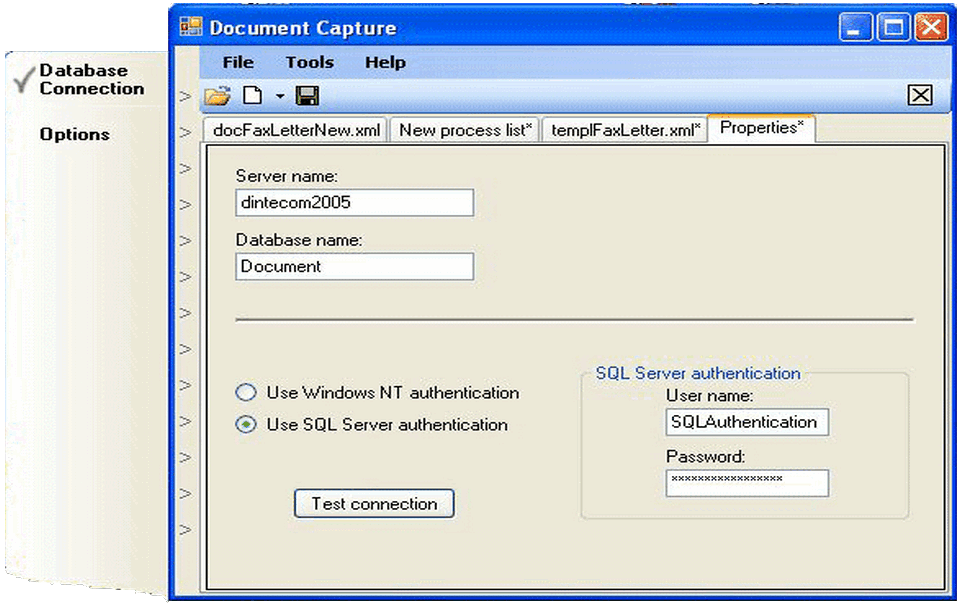Select the Use Windows NT authentication option
973x615 pixels.
(246, 392)
